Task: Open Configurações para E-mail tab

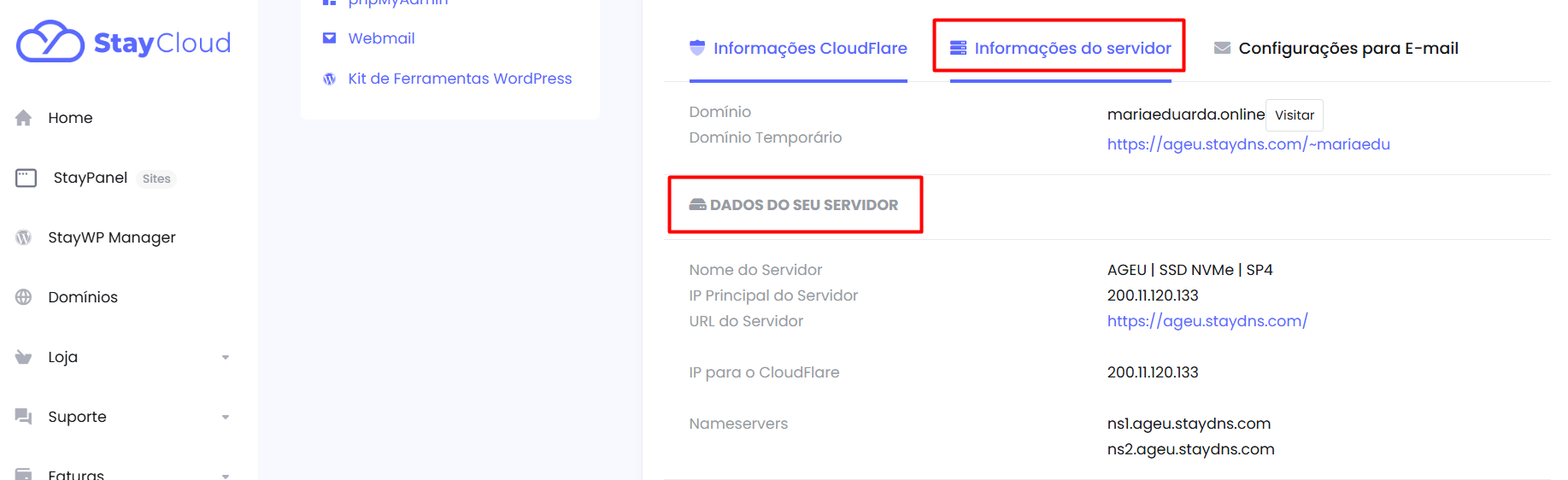Action: [1336, 49]
